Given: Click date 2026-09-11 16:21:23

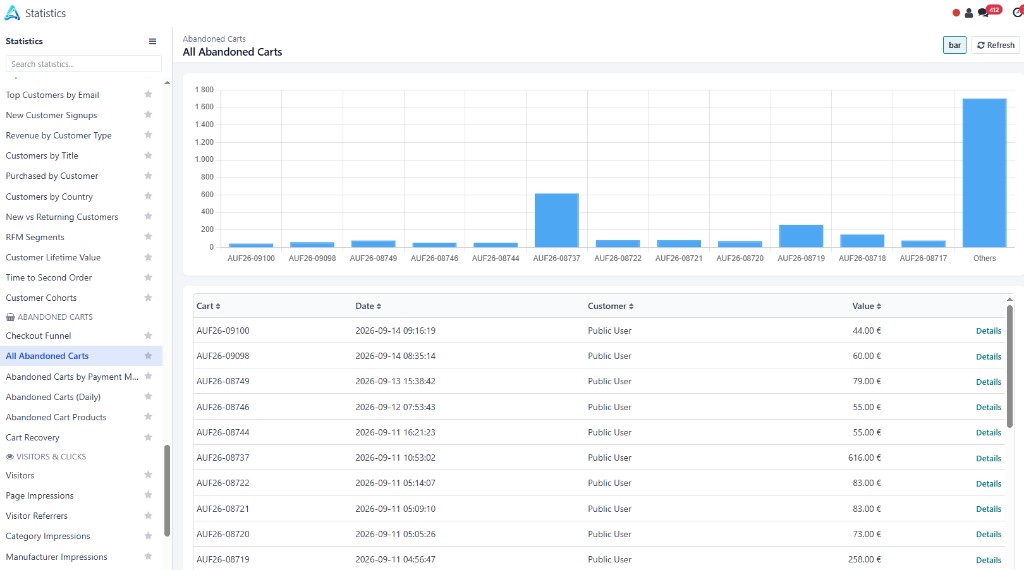Looking at the screenshot, I should click(x=395, y=432).
